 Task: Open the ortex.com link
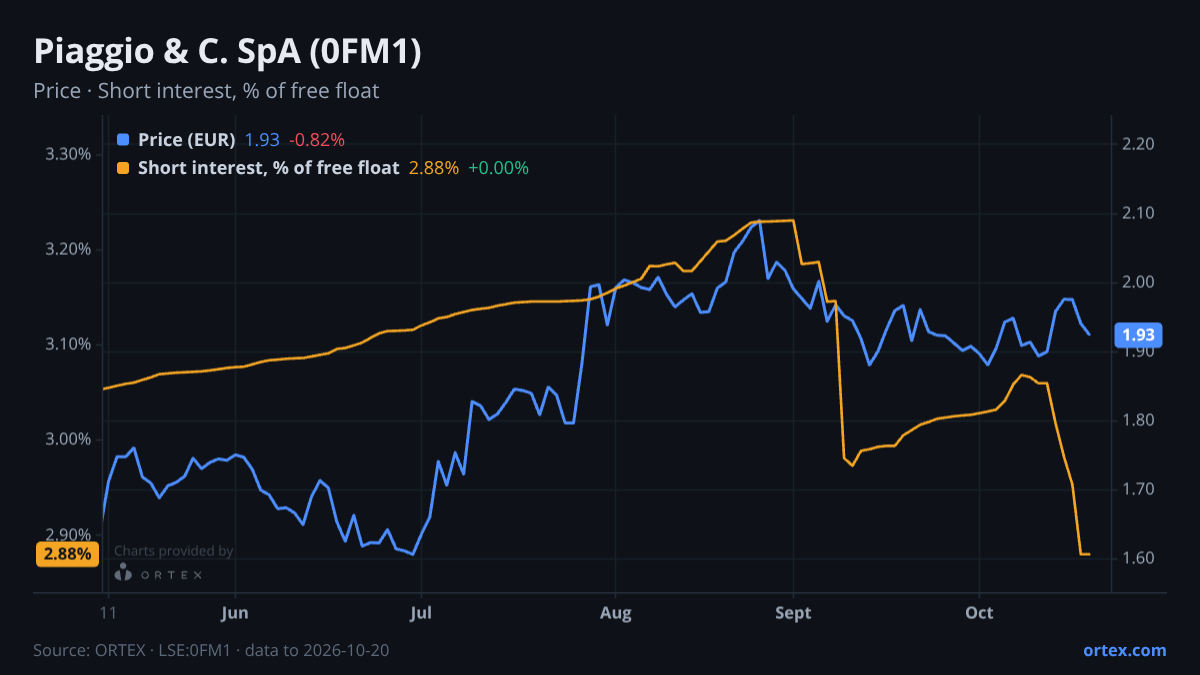[x=1124, y=650]
